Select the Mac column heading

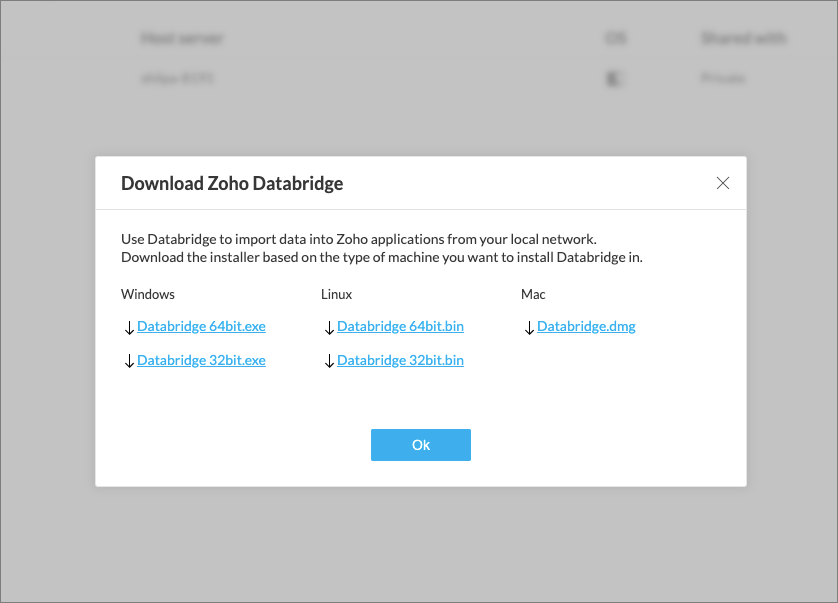coord(533,294)
